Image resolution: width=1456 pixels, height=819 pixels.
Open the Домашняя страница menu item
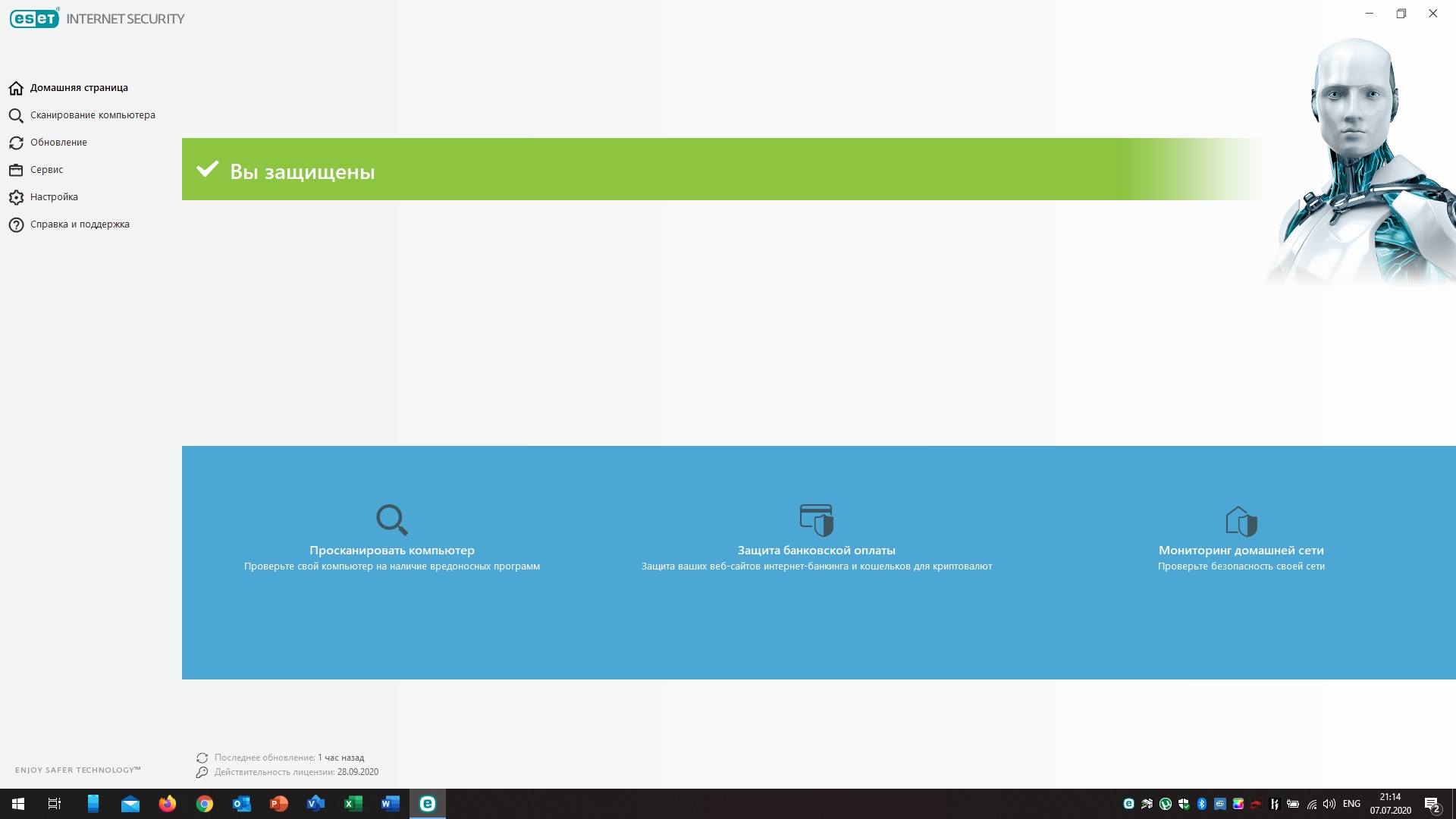click(x=79, y=88)
